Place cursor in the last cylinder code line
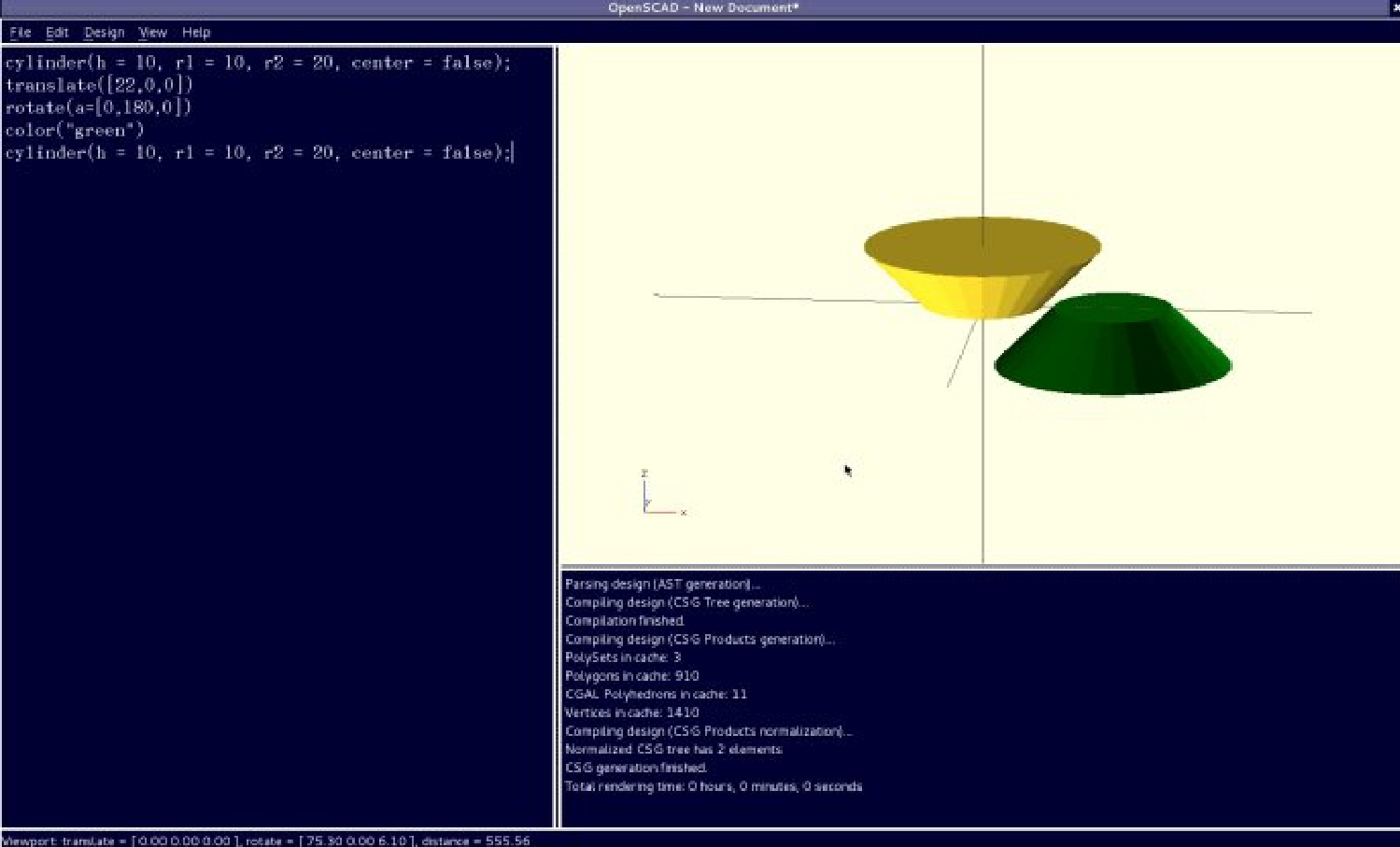The width and height of the screenshot is (1400, 847). point(257,152)
